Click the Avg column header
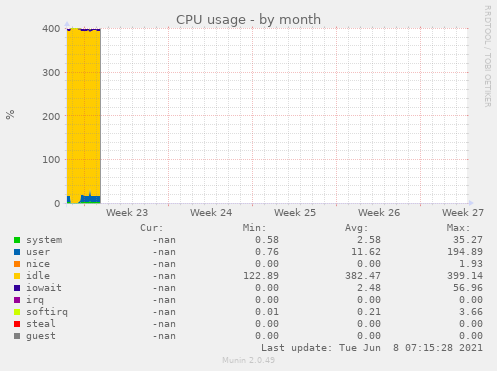This screenshot has height=371, width=497. (x=356, y=228)
